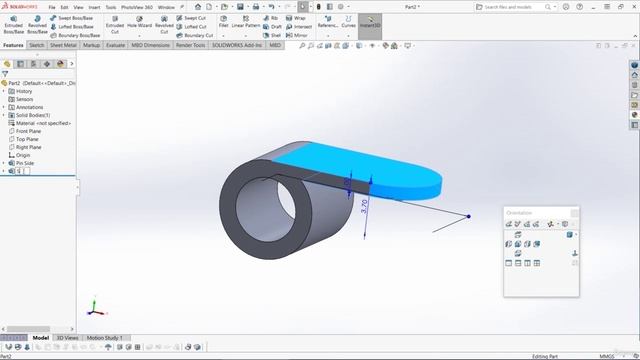Select the Linear Pattern tool
Screen dimensions: 640x360
246,22
